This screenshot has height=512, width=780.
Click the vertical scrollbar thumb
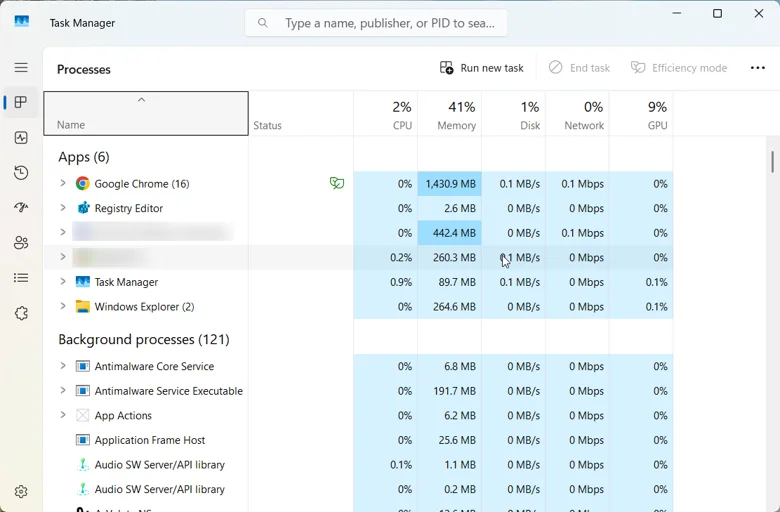click(772, 162)
